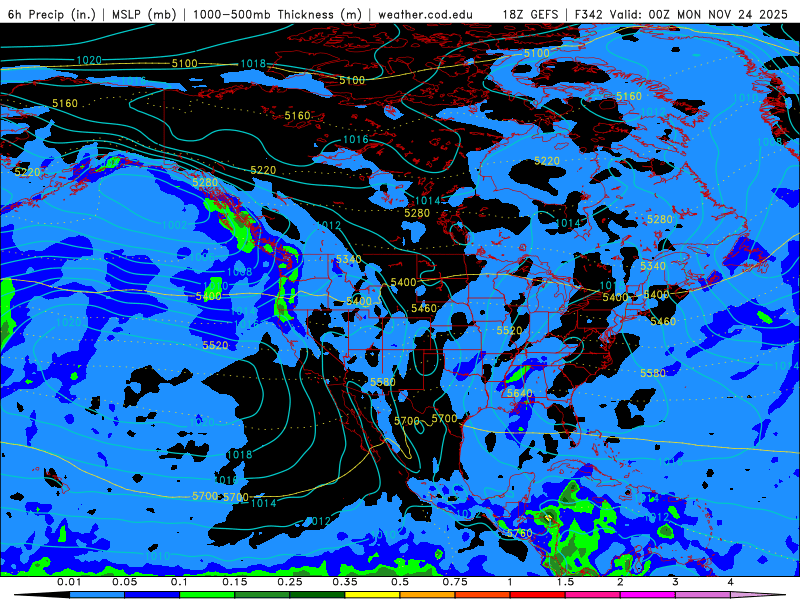Click the '5160' label in the upper-right area

(x=629, y=96)
